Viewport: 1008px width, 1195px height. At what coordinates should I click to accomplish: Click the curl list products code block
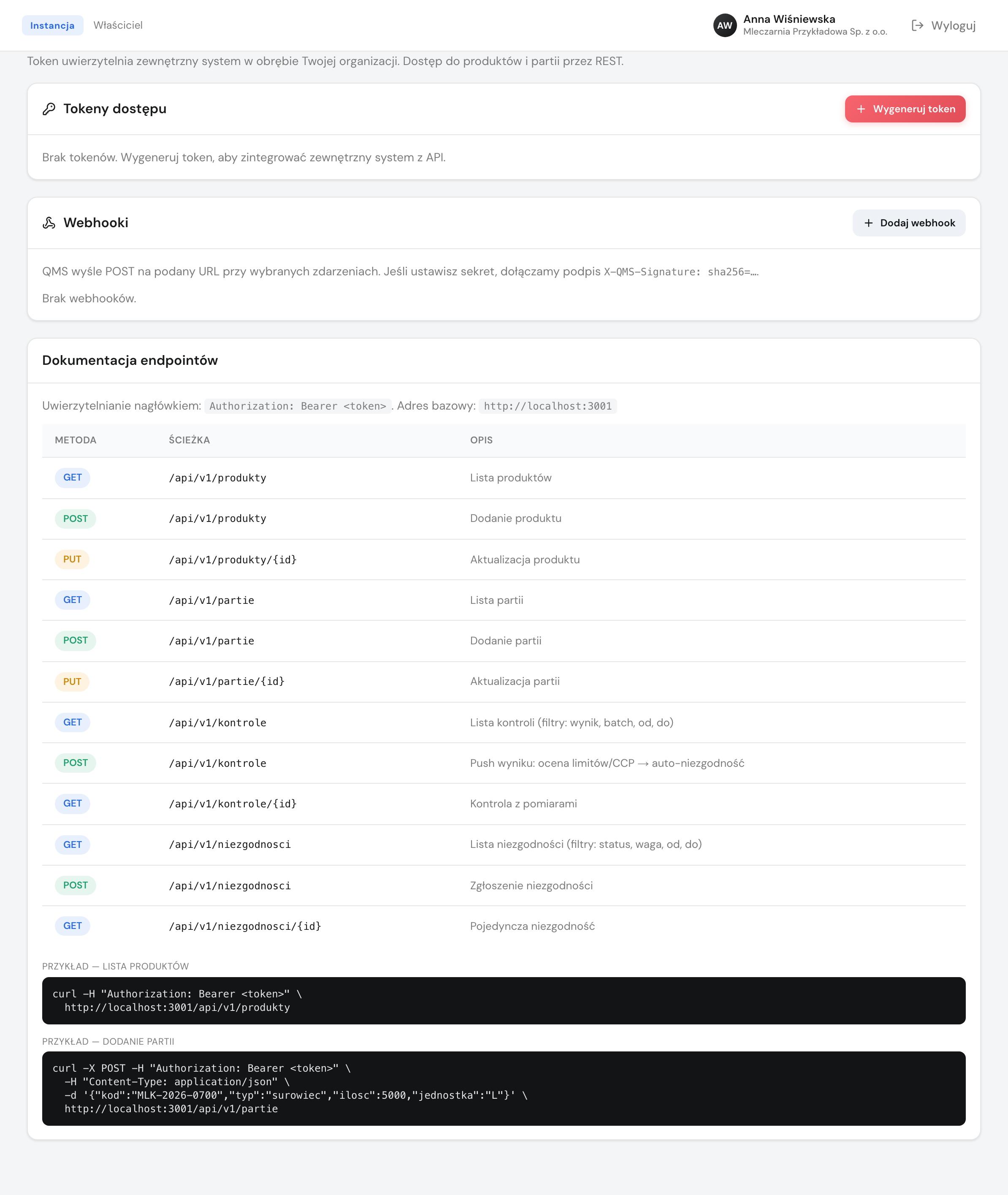tap(504, 1001)
